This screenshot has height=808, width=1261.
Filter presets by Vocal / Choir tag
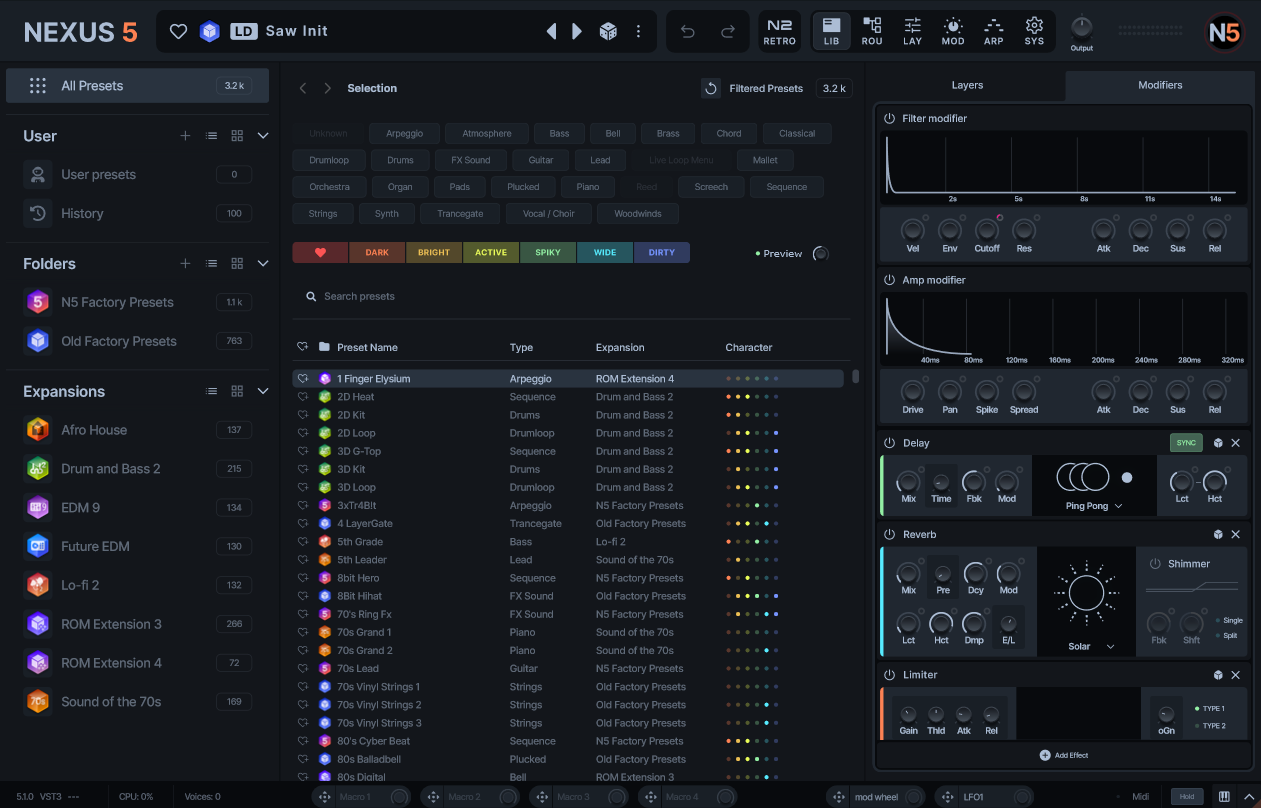549,213
